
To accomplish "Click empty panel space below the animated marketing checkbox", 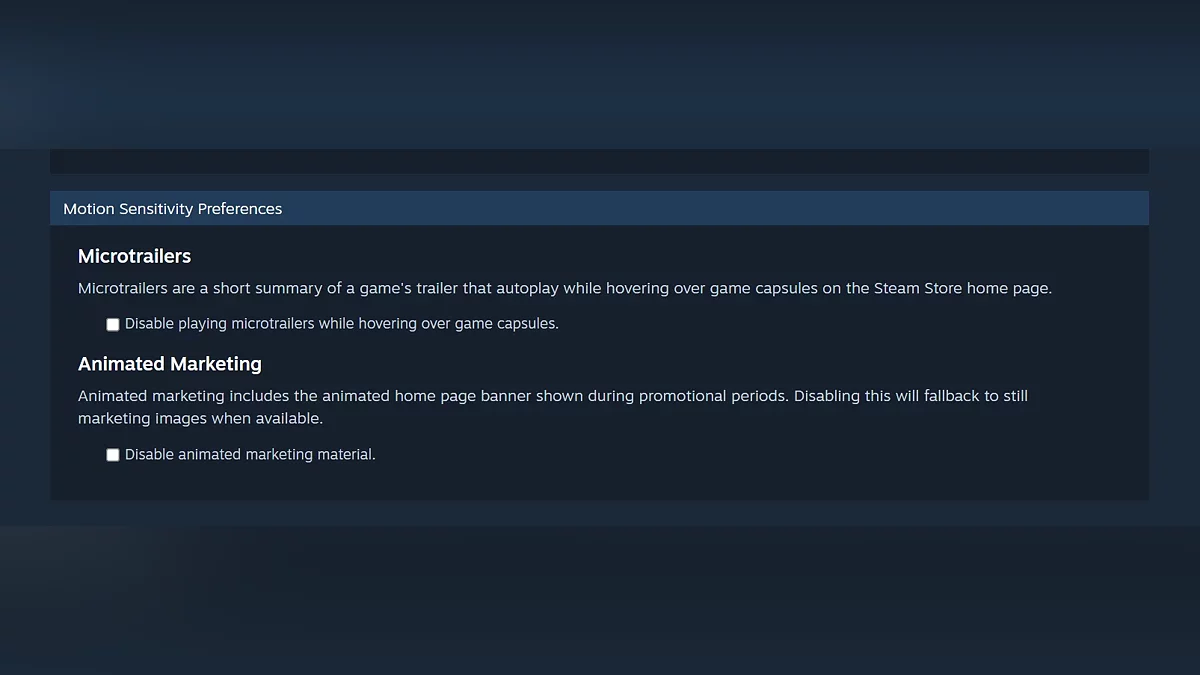I will tap(600, 482).
